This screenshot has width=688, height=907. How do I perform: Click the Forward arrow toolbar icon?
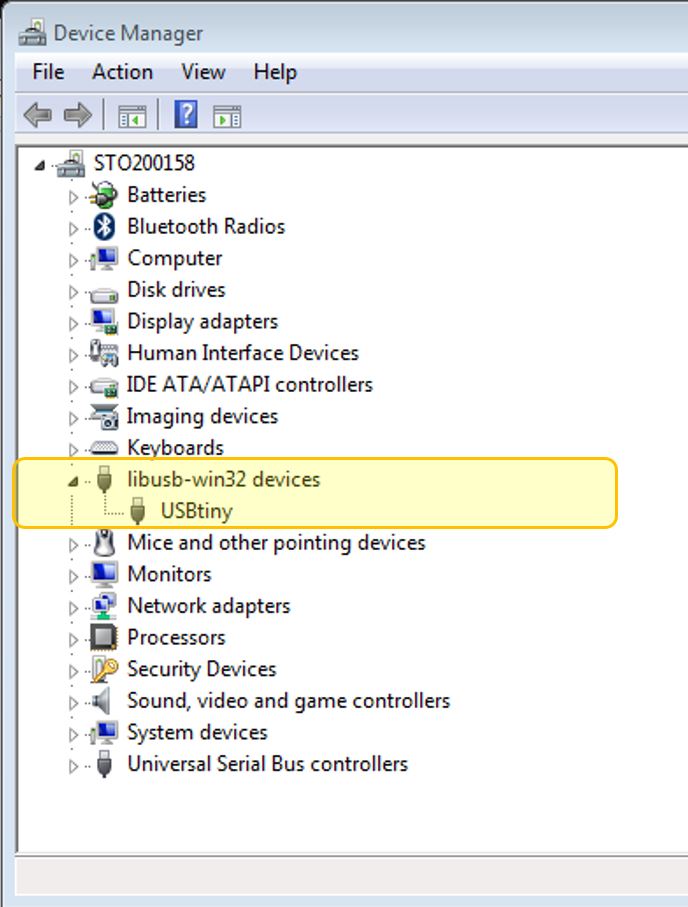78,115
